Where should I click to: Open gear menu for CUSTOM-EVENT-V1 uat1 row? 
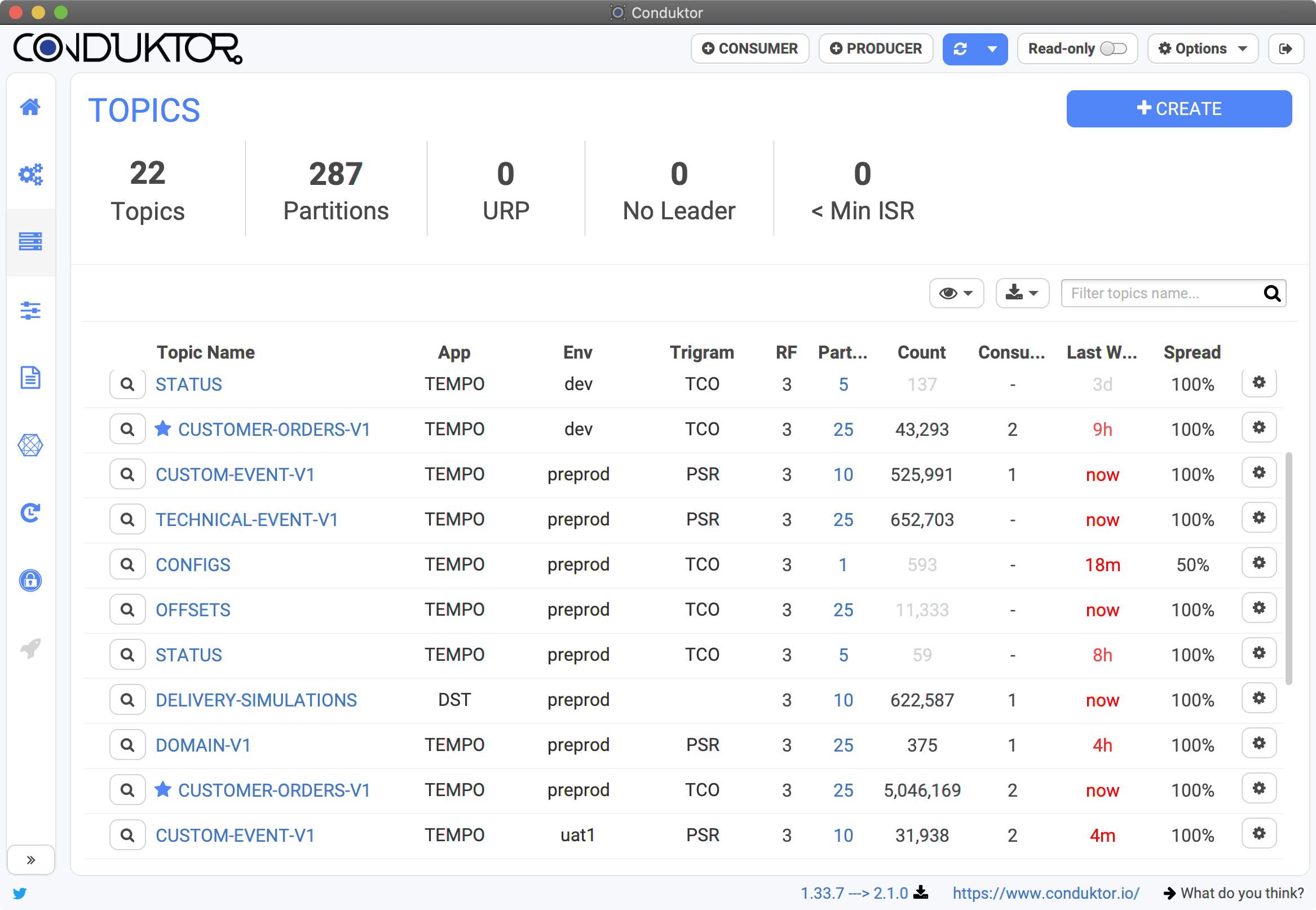coord(1259,833)
